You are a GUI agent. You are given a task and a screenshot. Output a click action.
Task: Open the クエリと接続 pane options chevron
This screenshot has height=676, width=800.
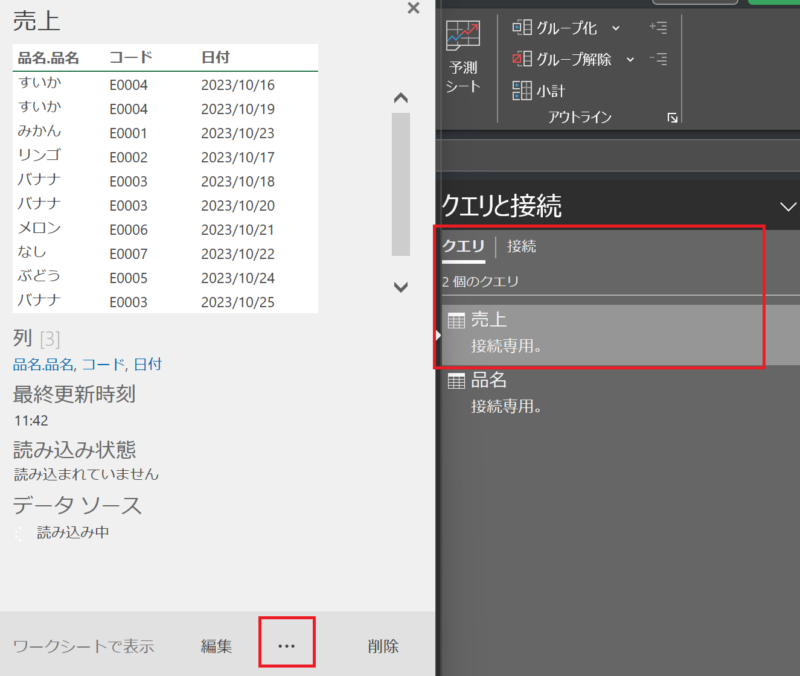[x=786, y=206]
